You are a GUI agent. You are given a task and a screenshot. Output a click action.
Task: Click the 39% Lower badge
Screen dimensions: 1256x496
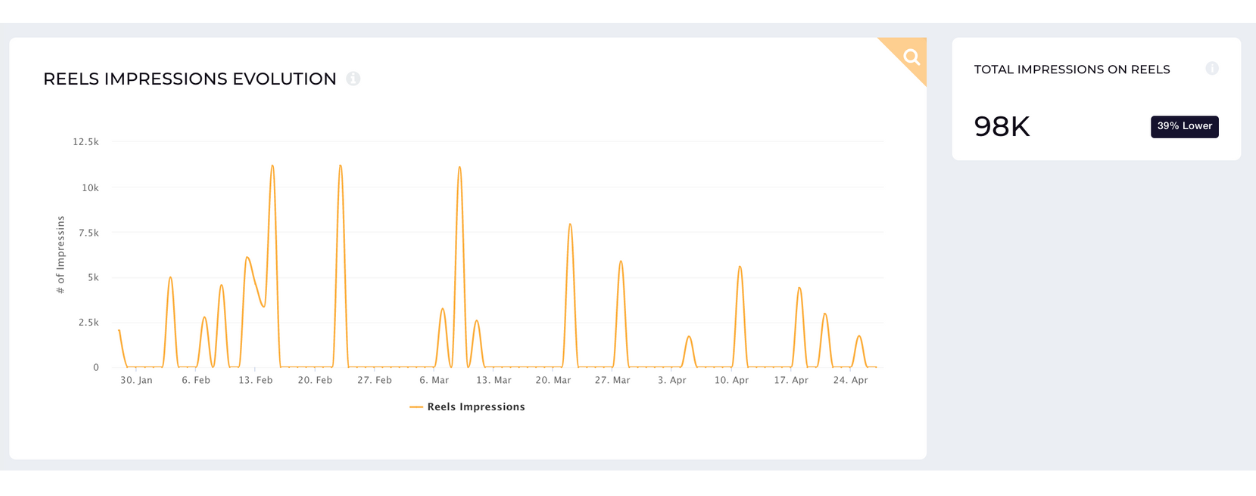1184,126
